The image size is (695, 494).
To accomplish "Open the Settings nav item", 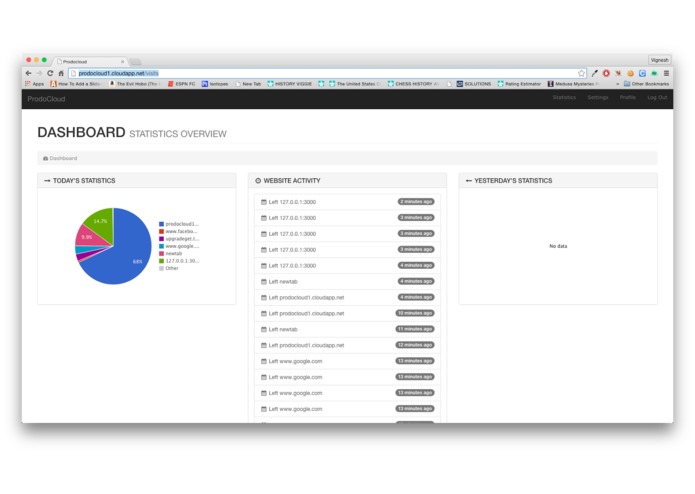I will coord(597,97).
